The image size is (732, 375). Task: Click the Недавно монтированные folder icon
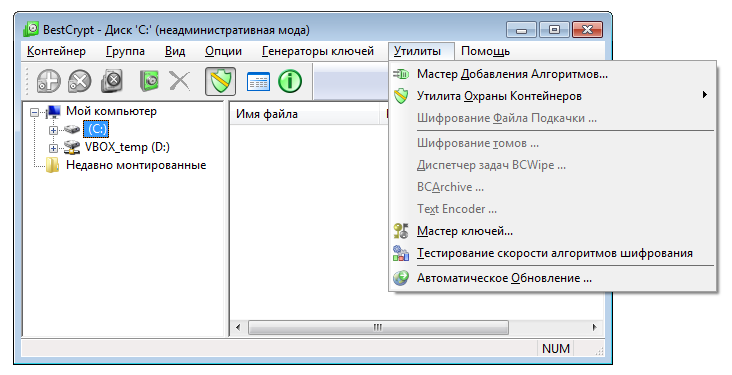(53, 165)
